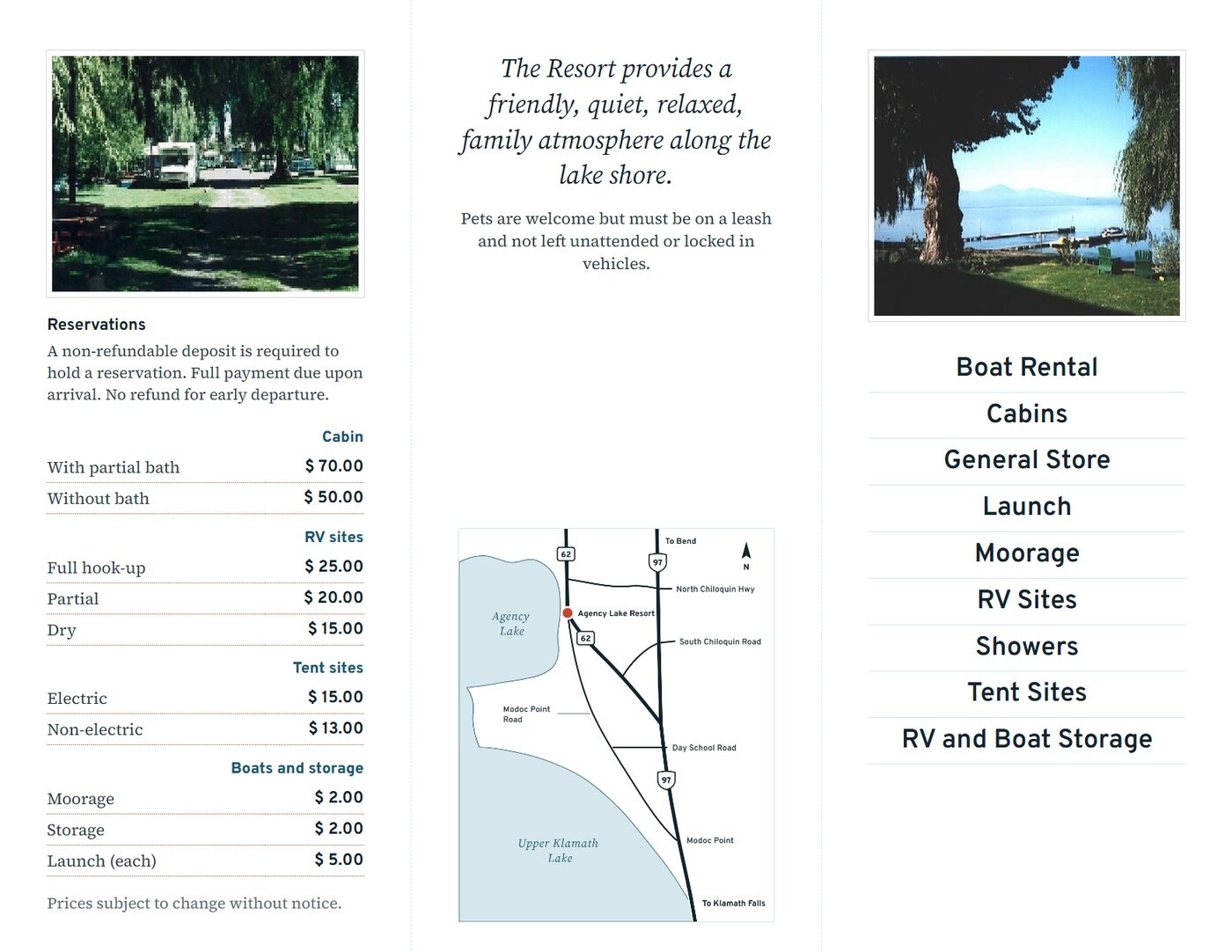
Task: Open the RV campground photo under trees
Action: tap(205, 173)
